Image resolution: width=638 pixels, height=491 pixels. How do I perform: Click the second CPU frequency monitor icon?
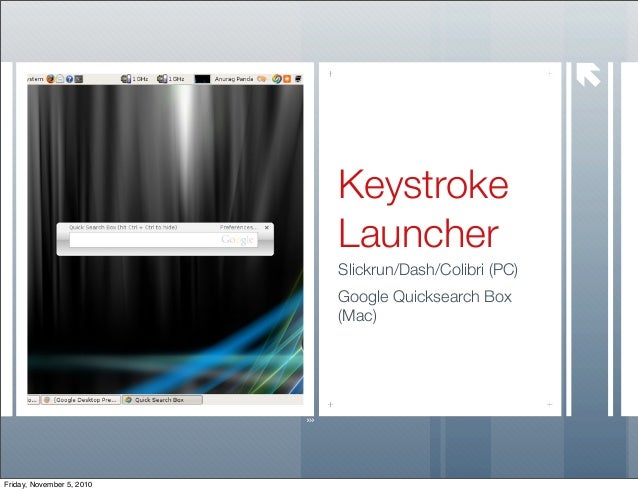coord(162,79)
